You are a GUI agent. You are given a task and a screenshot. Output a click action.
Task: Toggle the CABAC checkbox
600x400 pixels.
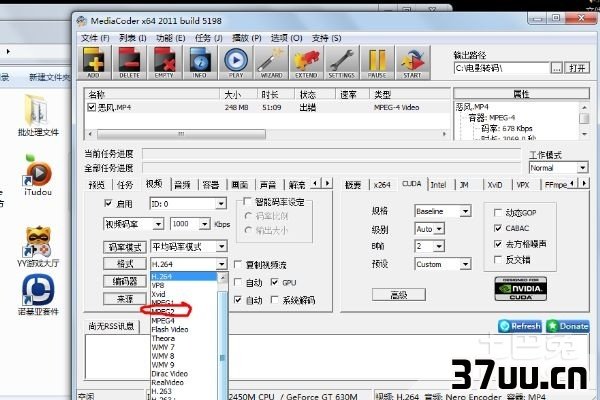[498, 228]
